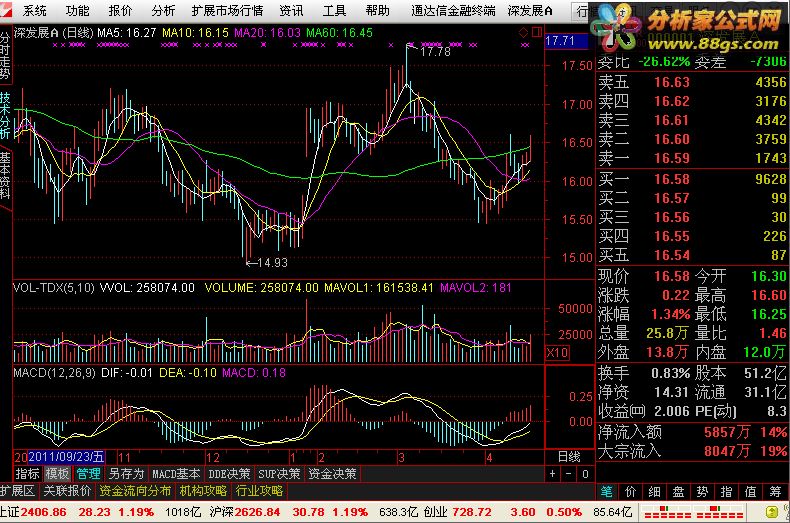Click the 日线 period label
Image resolution: width=790 pixels, height=523 pixels.
(x=569, y=456)
